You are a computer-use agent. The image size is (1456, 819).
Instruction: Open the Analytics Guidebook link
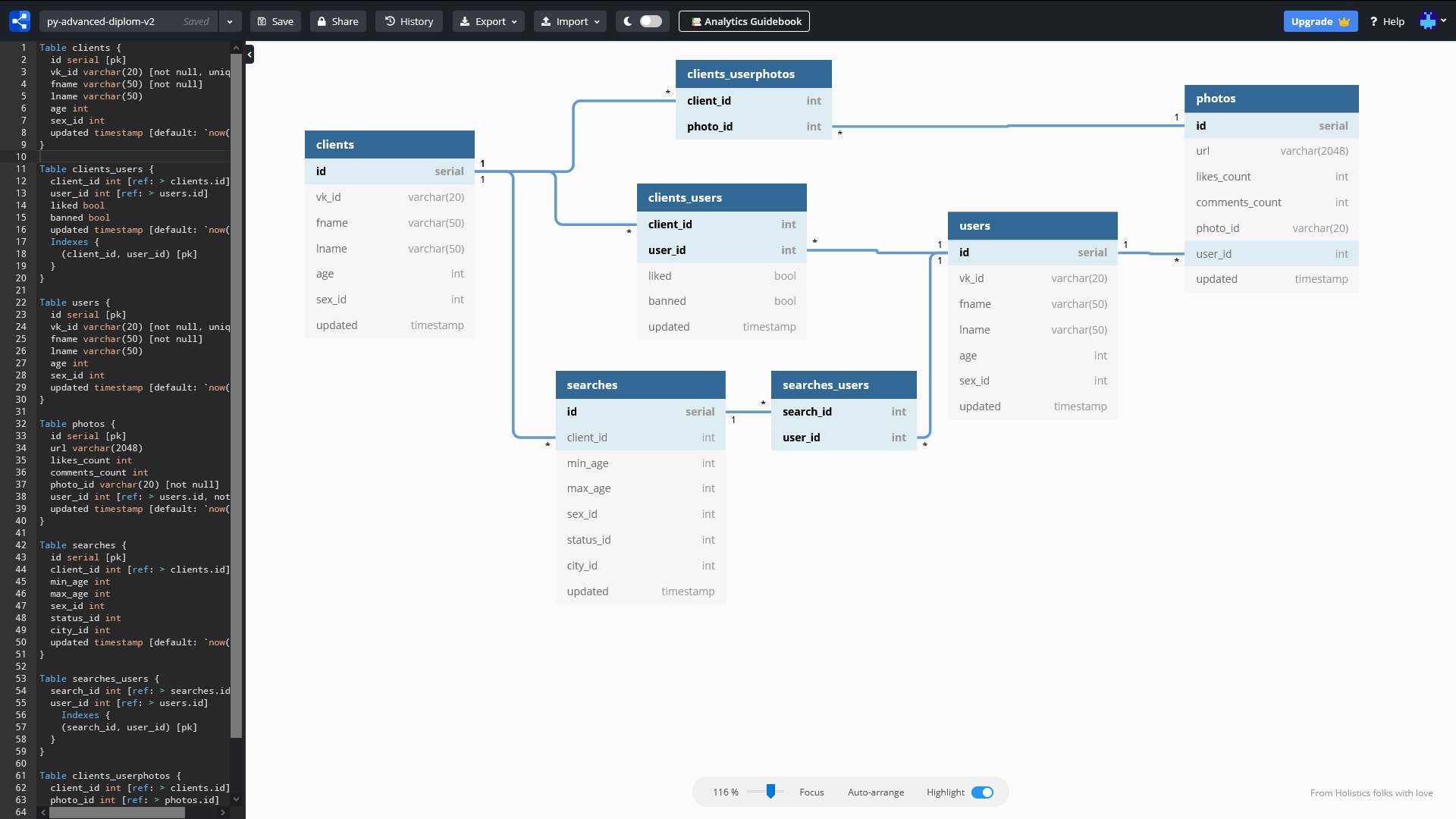pos(744,21)
